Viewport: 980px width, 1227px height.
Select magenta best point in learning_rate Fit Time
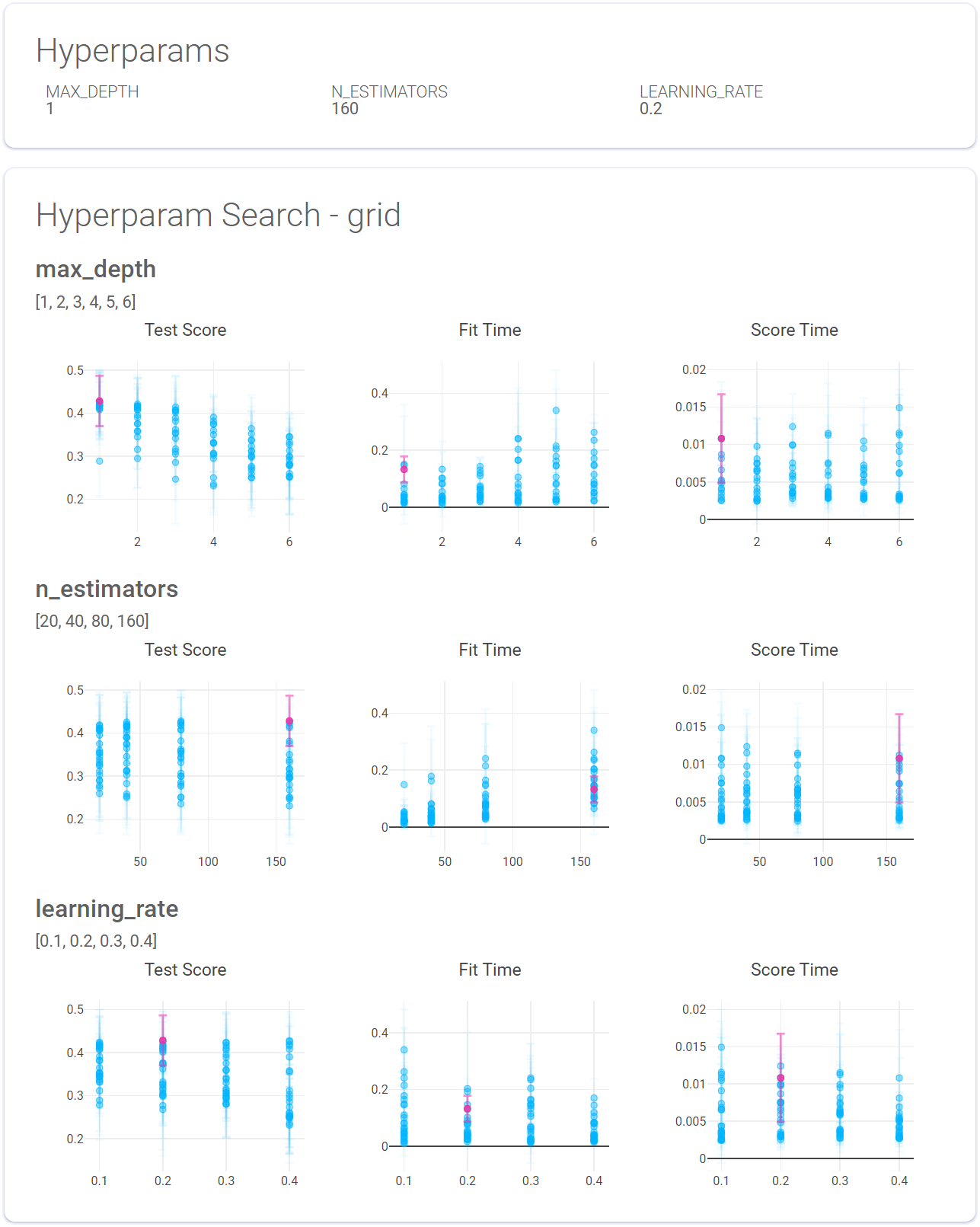(468, 1109)
